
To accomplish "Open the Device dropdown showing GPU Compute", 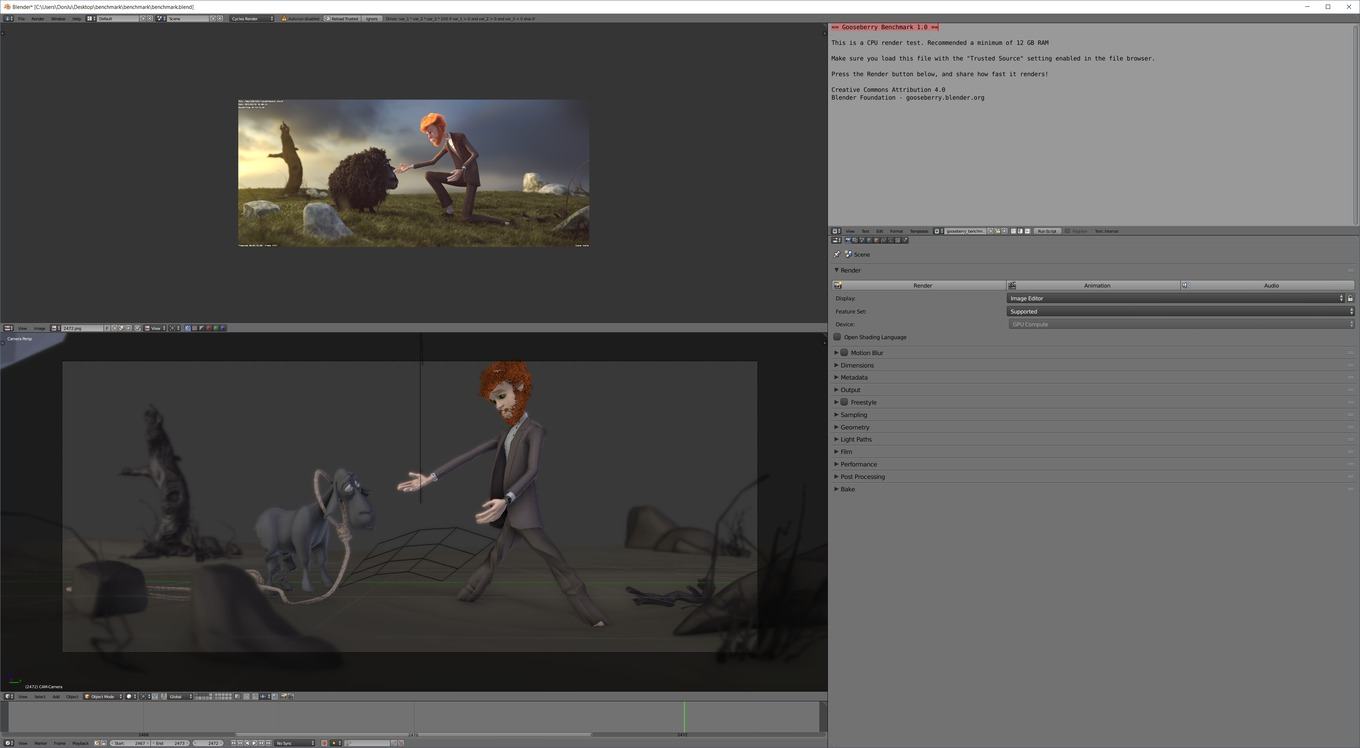I will point(1180,324).
